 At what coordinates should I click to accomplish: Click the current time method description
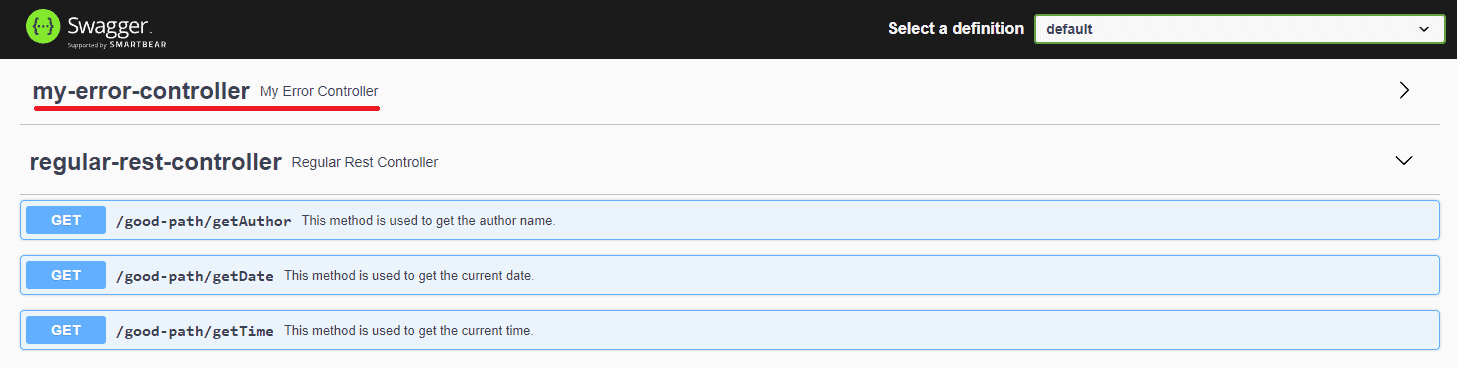[409, 331]
